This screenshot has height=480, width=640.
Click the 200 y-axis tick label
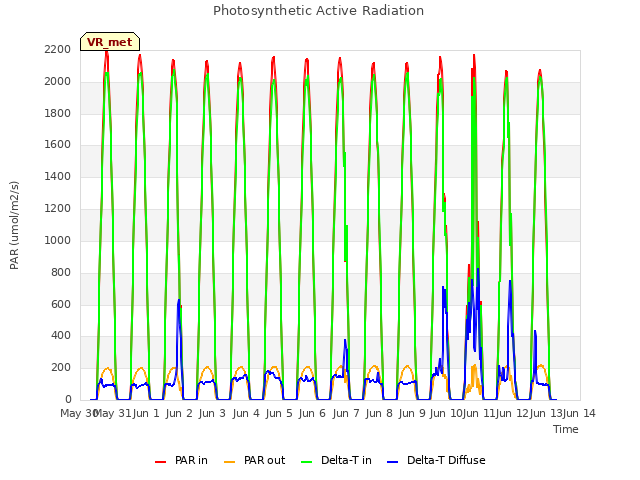pyautogui.click(x=61, y=367)
